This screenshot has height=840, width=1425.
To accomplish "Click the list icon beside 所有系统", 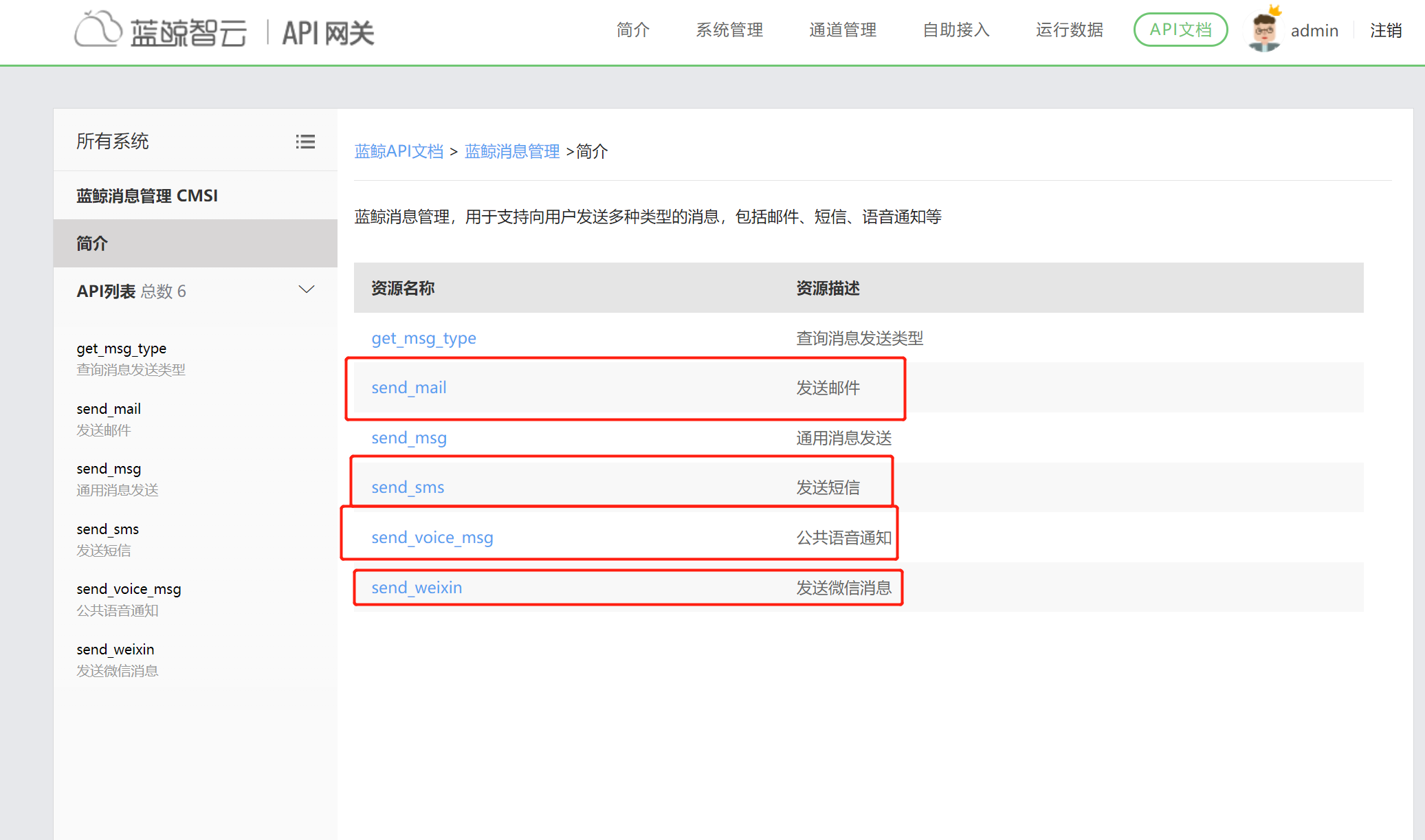I will pyautogui.click(x=305, y=142).
